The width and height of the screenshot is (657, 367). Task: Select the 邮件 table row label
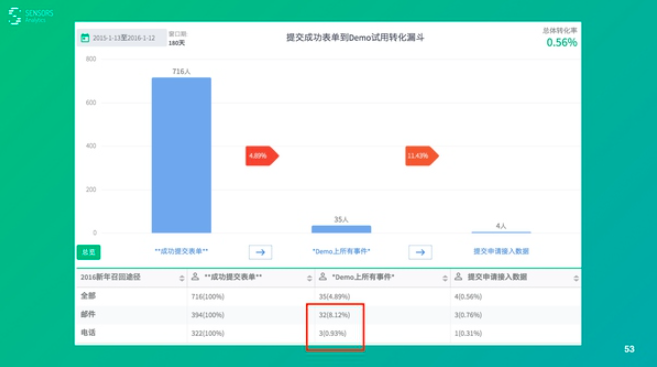pyautogui.click(x=88, y=314)
